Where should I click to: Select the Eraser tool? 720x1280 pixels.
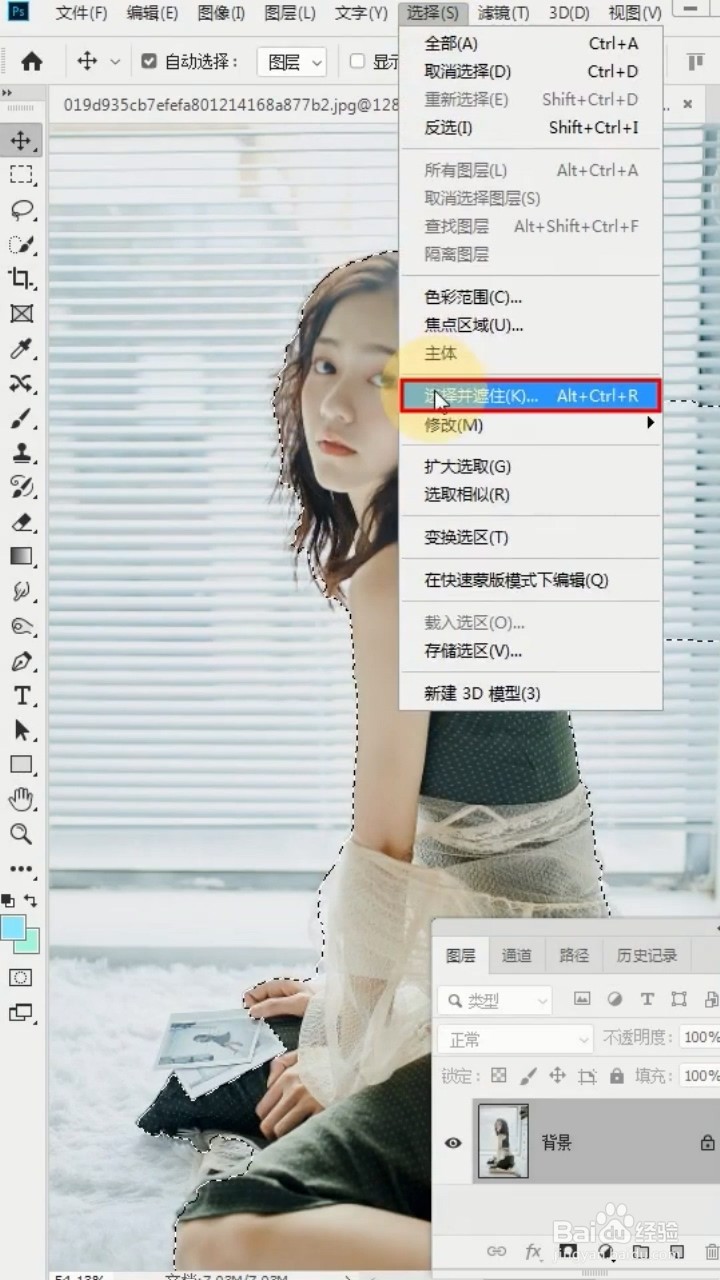click(x=21, y=522)
